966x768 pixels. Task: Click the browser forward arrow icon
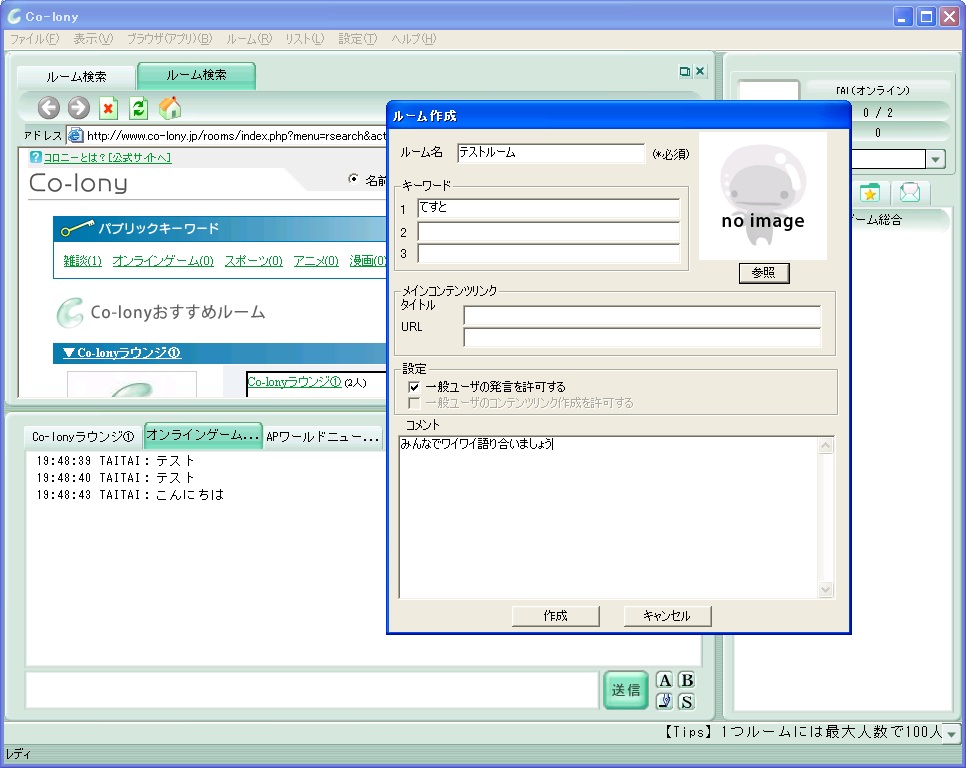(x=79, y=108)
